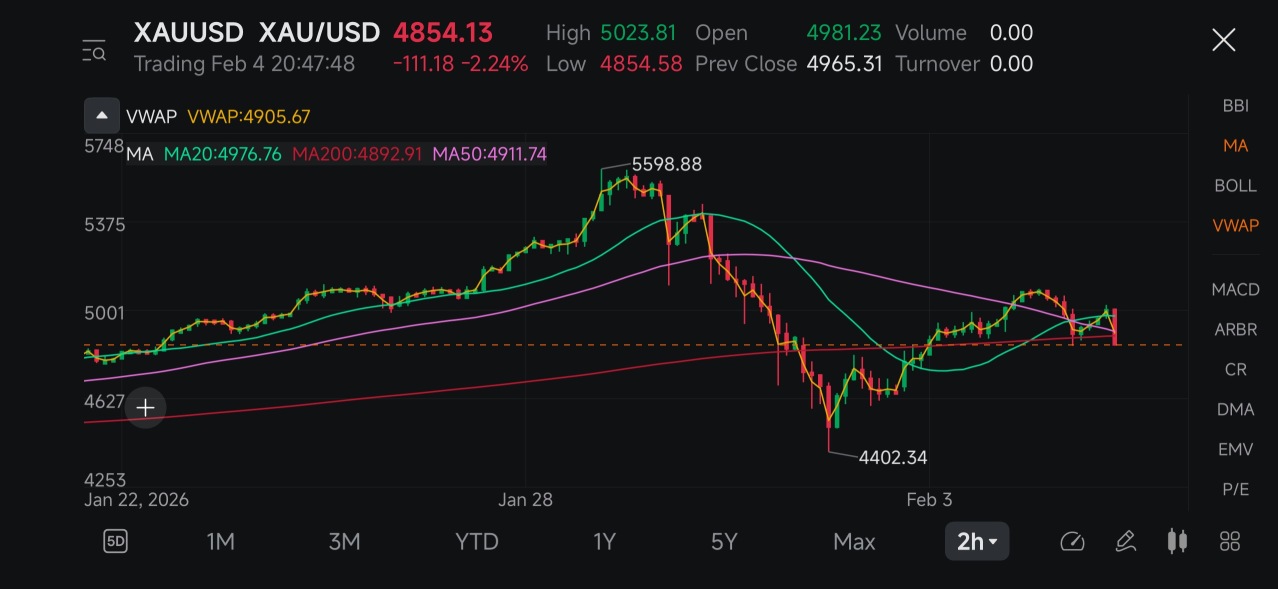Screen dimensions: 1278x589
Task: Toggle the VWAP overlay in sidebar
Action: [x=1235, y=226]
